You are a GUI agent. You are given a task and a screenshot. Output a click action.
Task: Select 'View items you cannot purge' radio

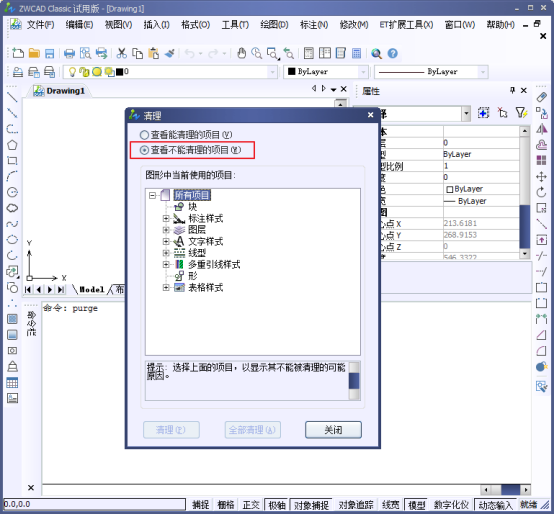click(190, 150)
